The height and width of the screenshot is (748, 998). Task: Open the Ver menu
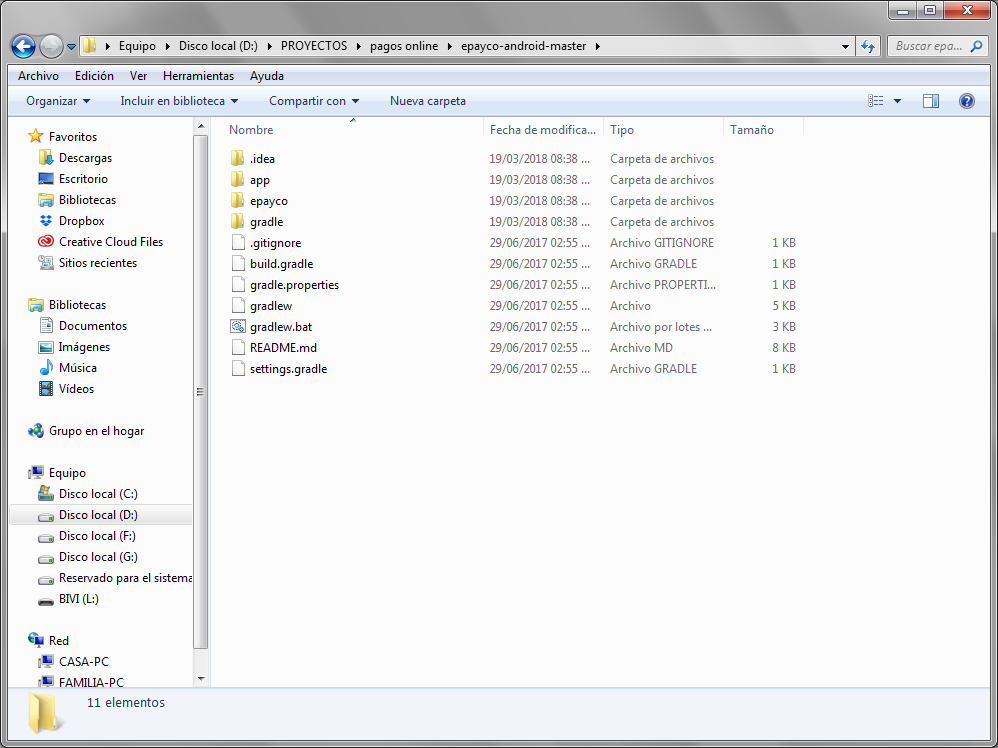pyautogui.click(x=138, y=76)
